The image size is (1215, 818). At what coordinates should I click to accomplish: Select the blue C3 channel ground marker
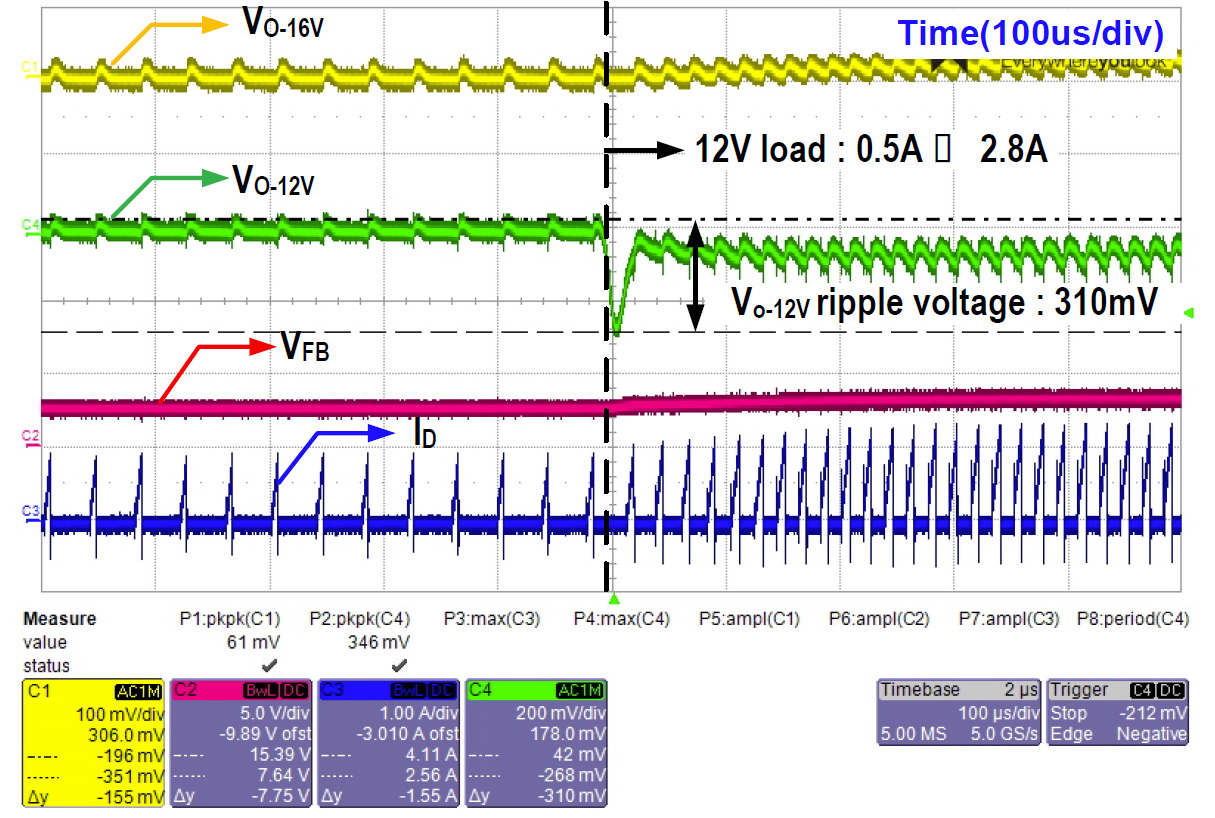[x=29, y=511]
